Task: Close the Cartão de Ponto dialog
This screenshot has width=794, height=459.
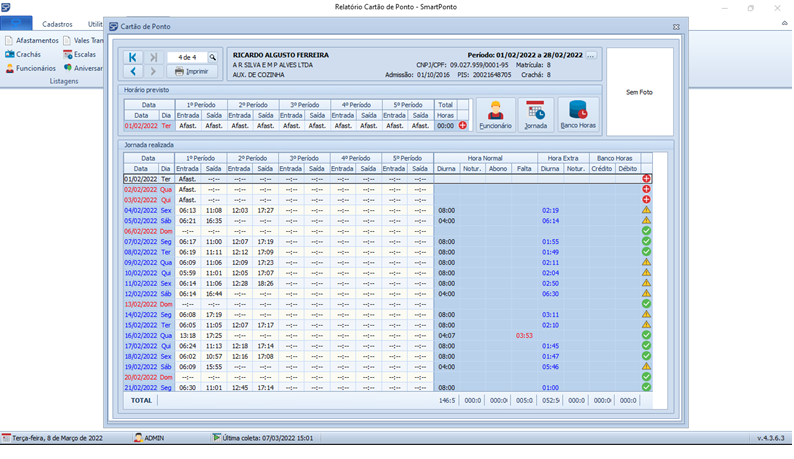Action: tap(676, 27)
